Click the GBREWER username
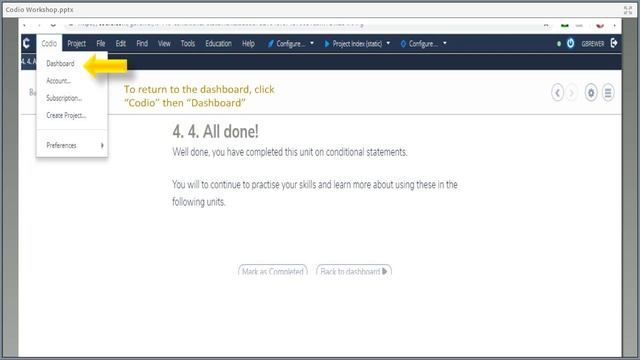640x360 pixels. tap(593, 44)
